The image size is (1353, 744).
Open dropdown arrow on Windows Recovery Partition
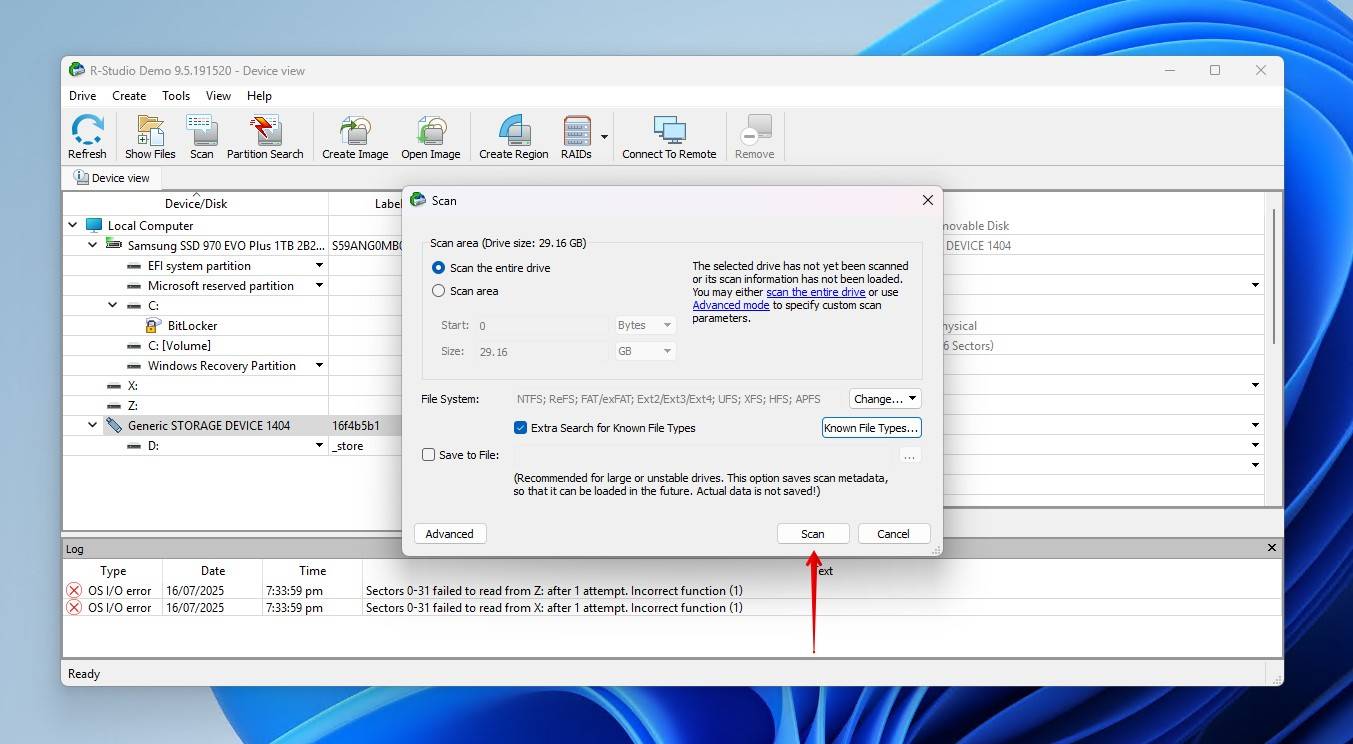coord(320,365)
